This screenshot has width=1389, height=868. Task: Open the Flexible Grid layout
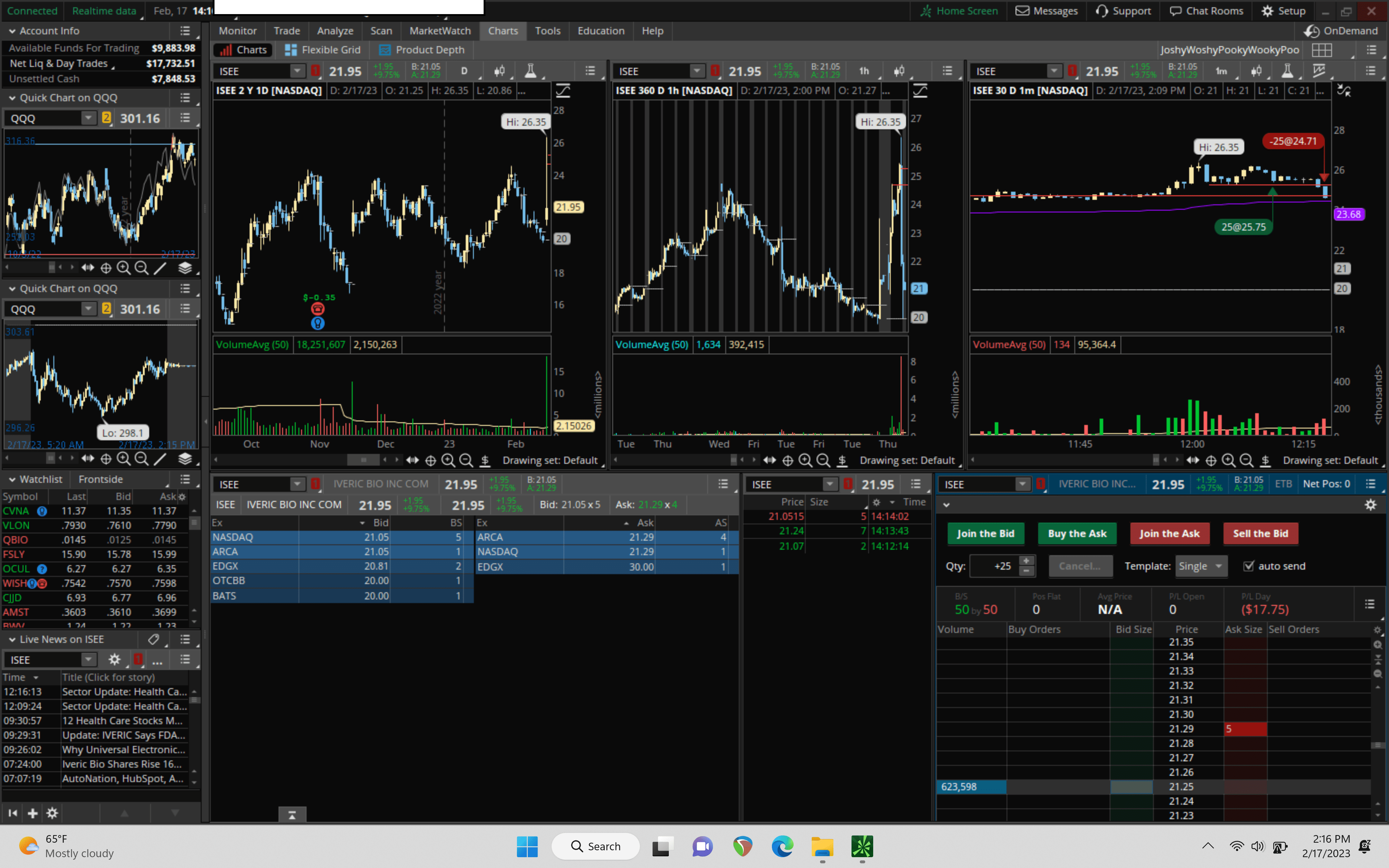(x=323, y=50)
